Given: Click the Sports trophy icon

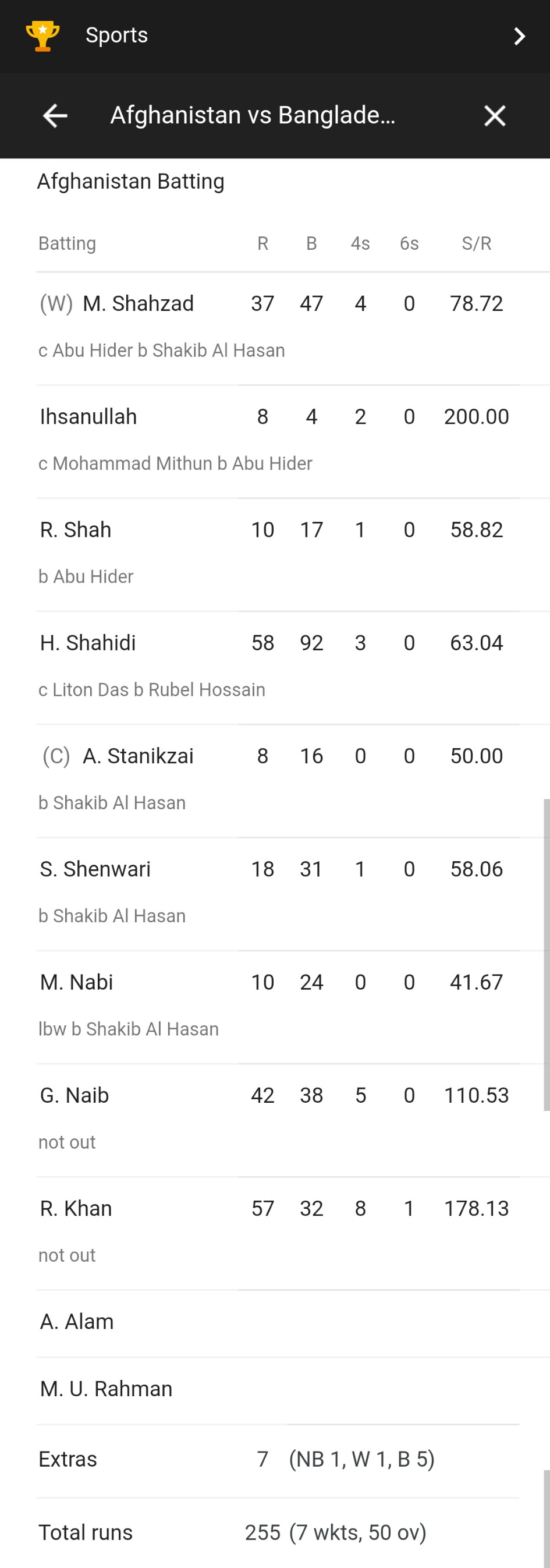Looking at the screenshot, I should click(x=42, y=36).
